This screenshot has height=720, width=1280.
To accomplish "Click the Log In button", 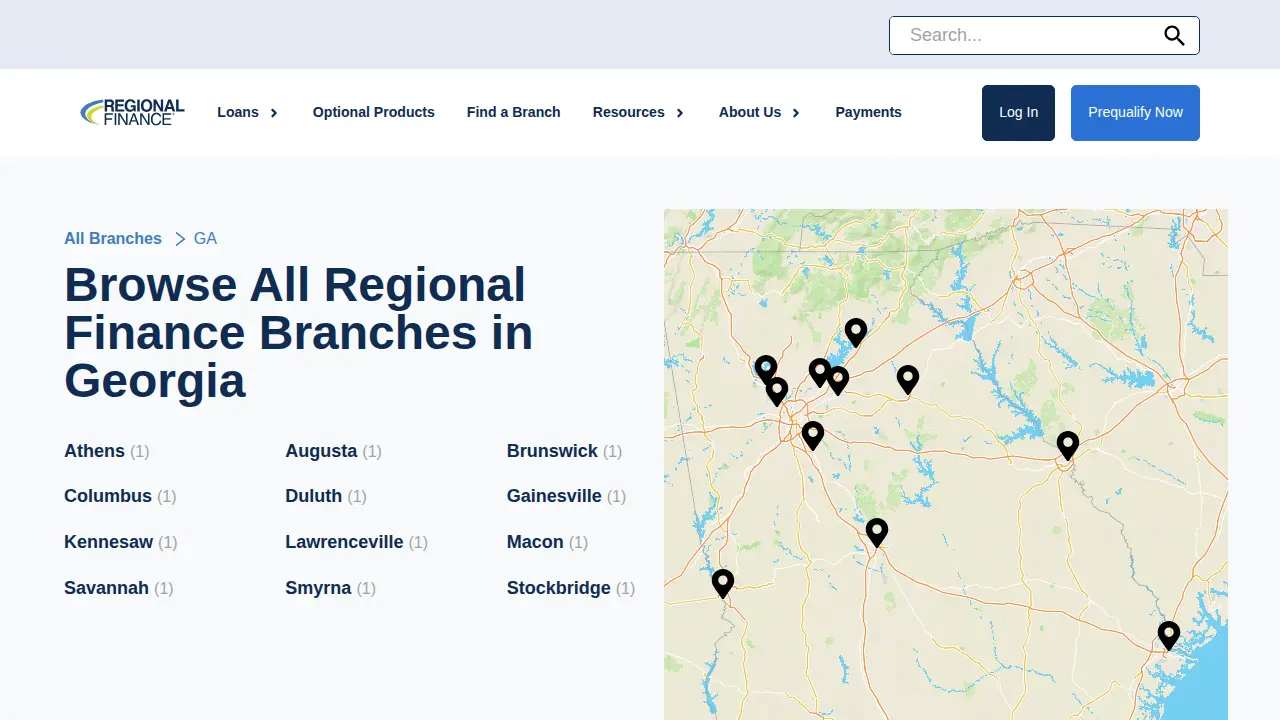I will 1018,113.
